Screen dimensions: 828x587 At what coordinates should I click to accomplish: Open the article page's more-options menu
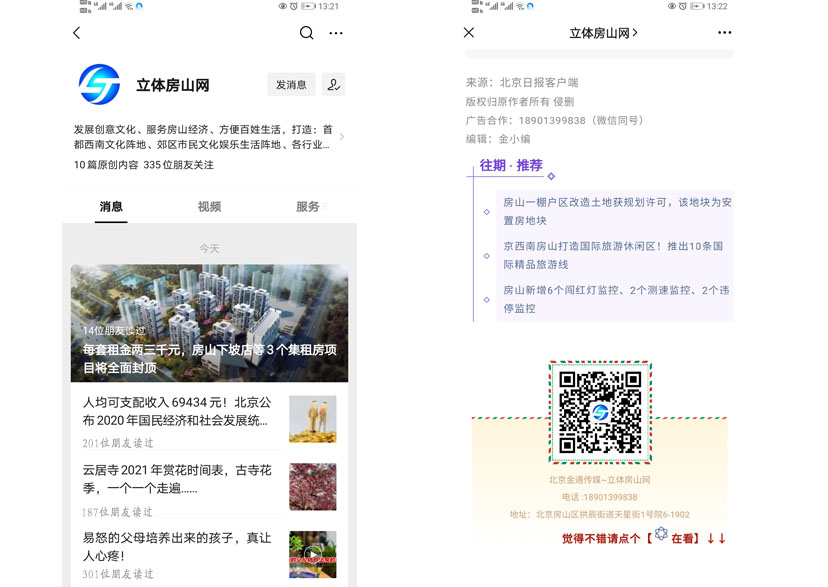point(724,33)
